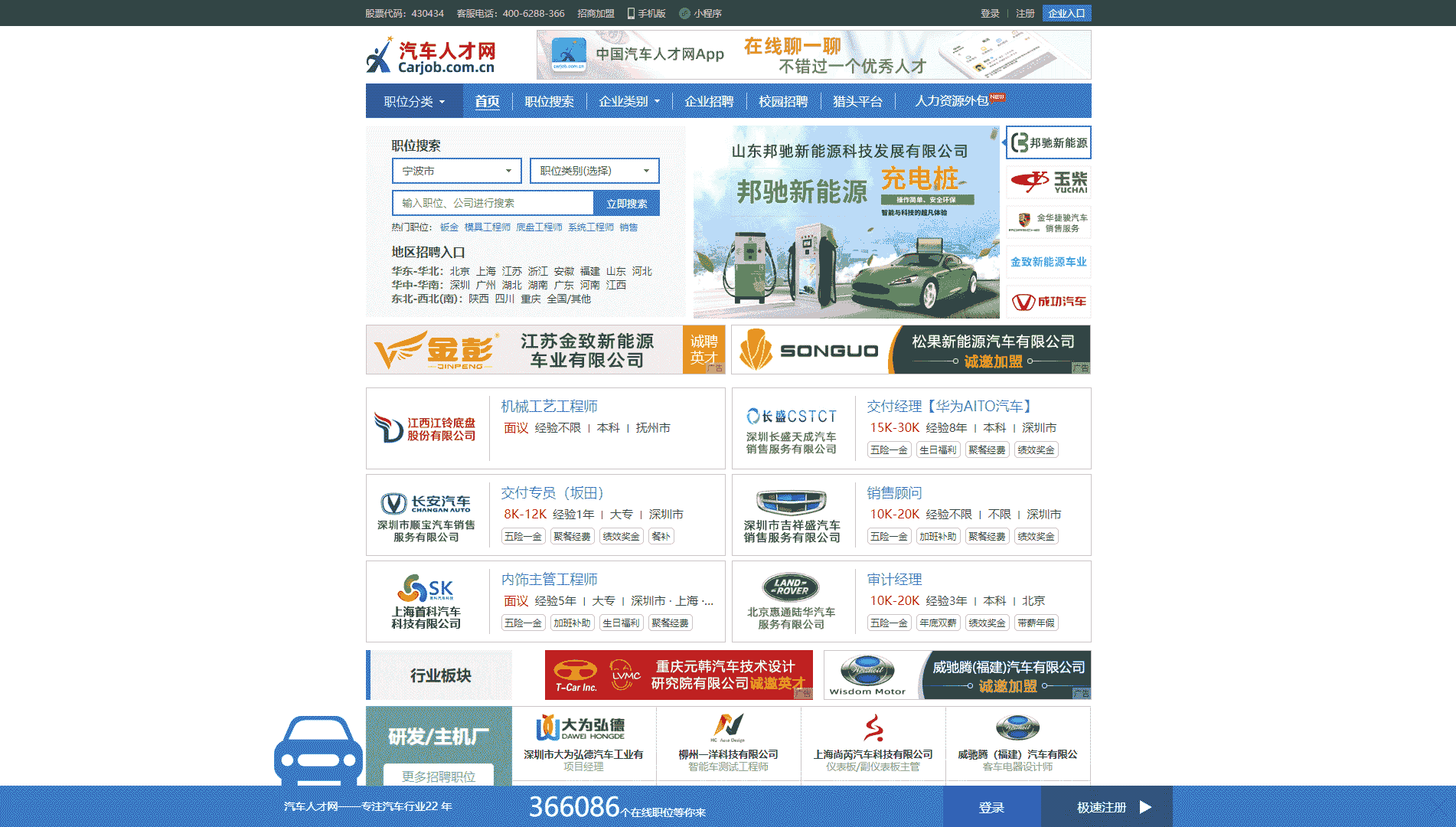Open the 企业招聘 navigation tab
The image size is (1456, 827).
[709, 101]
